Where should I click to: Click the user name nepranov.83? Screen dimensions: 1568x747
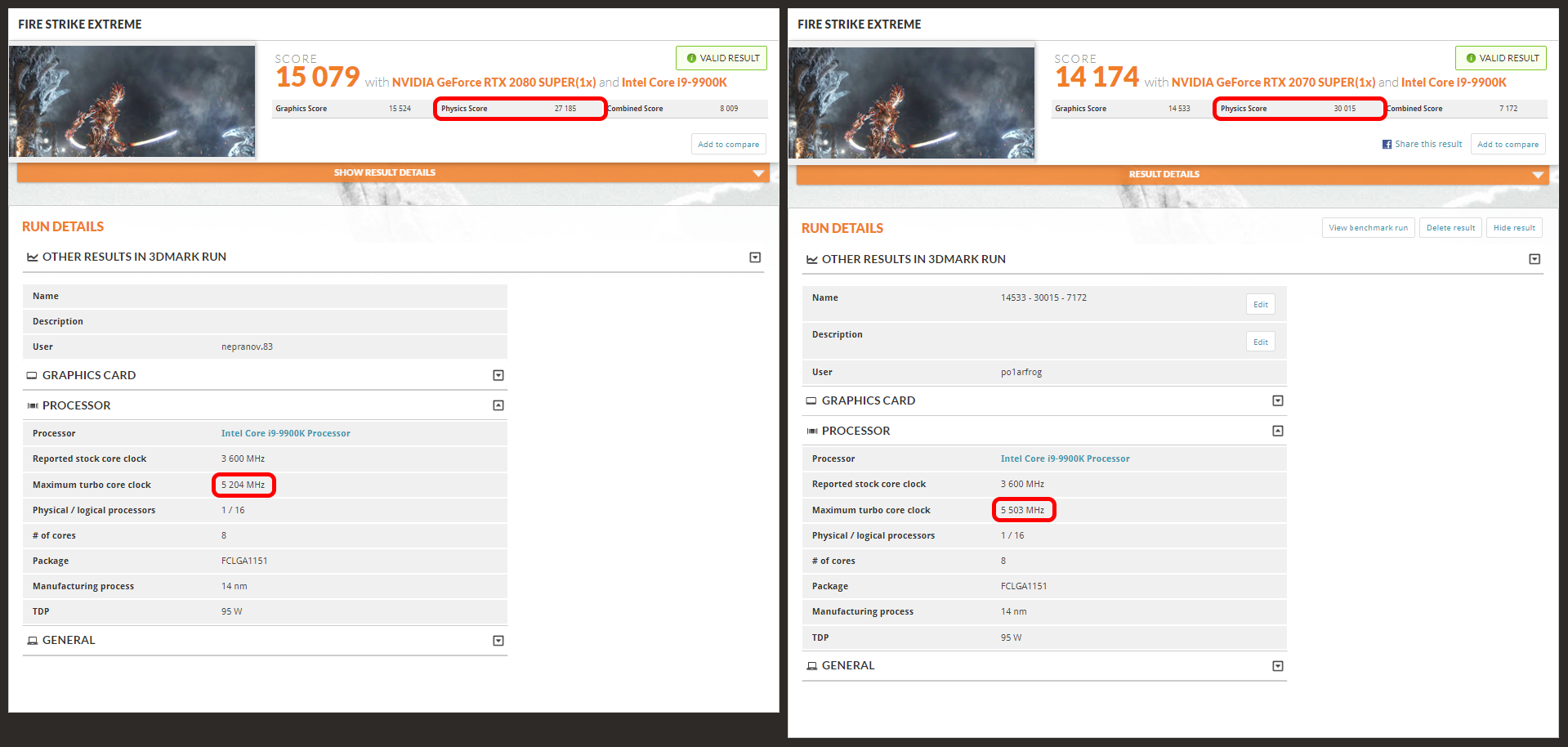[x=247, y=347]
